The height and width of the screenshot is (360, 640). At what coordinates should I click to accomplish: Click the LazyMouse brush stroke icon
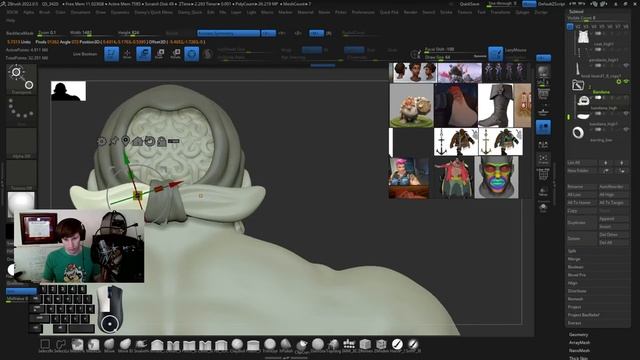(496, 53)
